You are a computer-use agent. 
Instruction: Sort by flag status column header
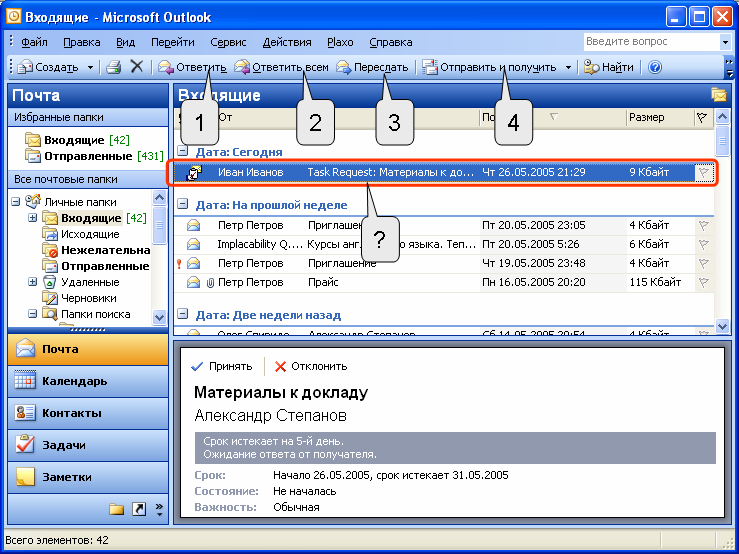[702, 117]
